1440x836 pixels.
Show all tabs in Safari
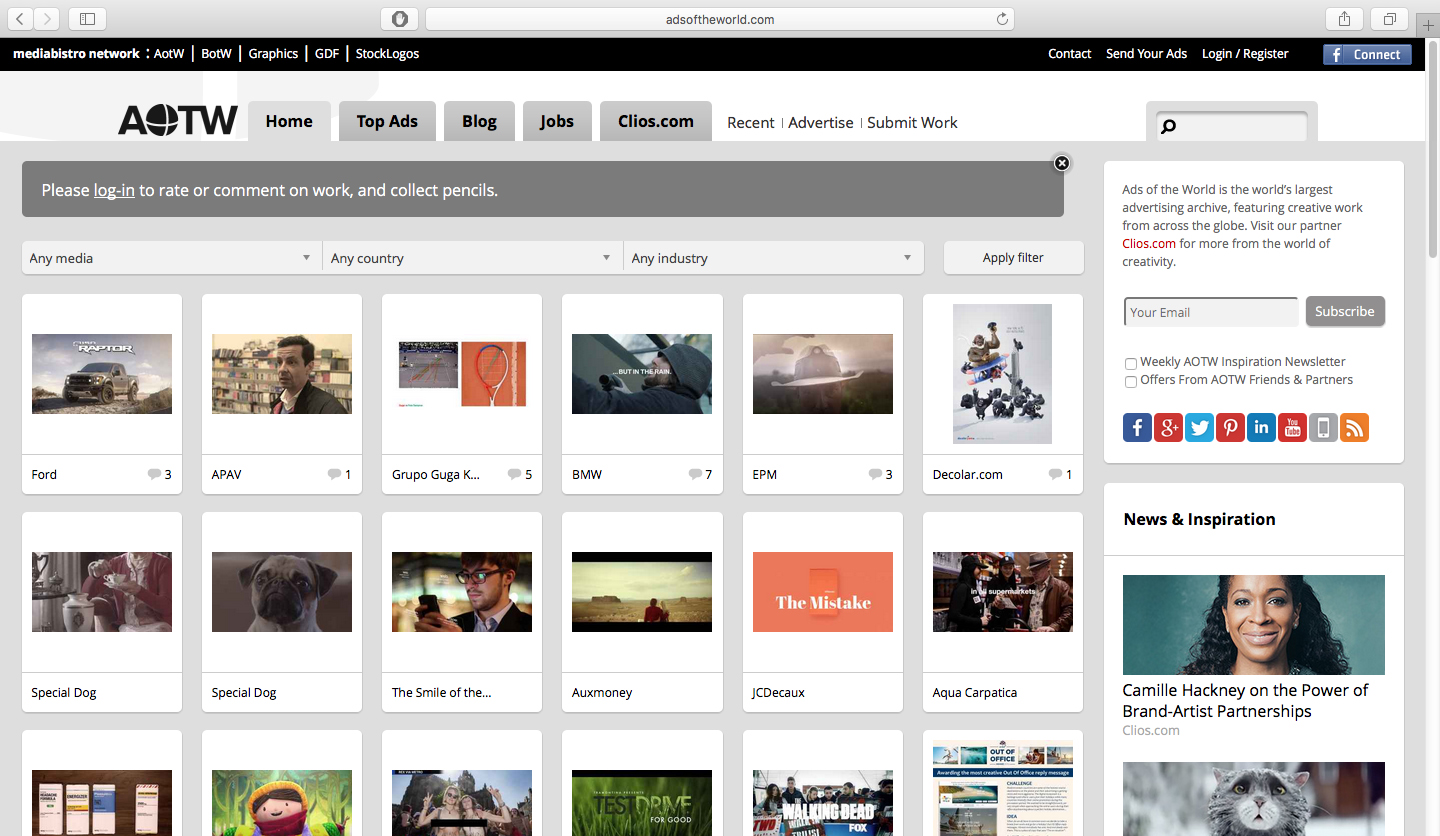click(x=1390, y=18)
